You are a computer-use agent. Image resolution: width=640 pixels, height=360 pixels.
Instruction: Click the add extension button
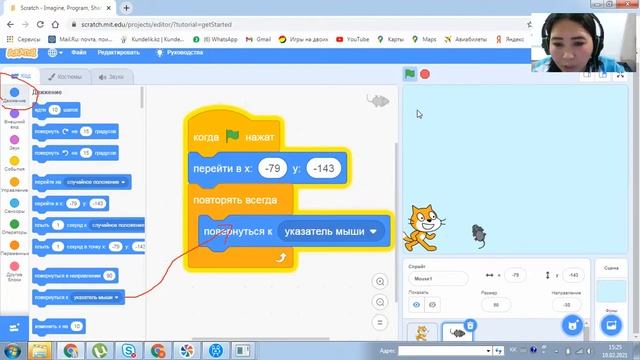[x=14, y=328]
